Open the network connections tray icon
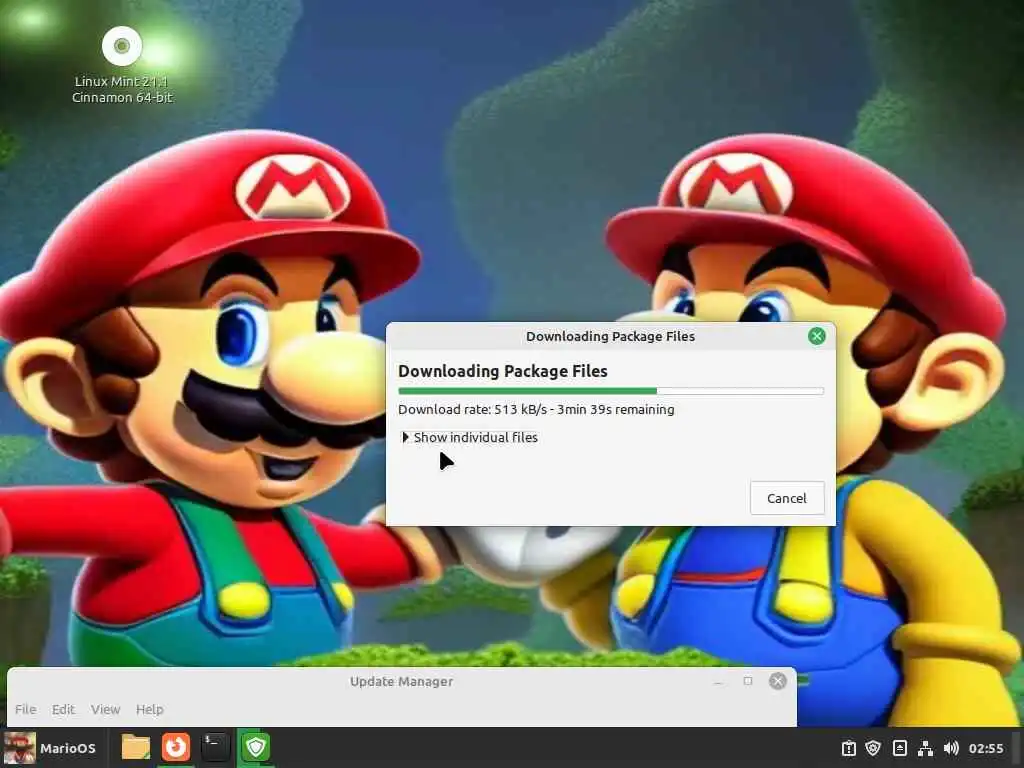Screen dimensions: 1024x768 click(x=925, y=748)
